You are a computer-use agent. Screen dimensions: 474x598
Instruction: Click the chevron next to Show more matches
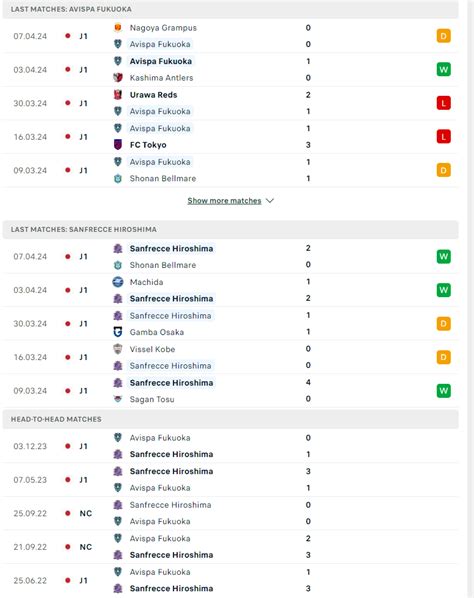(270, 201)
